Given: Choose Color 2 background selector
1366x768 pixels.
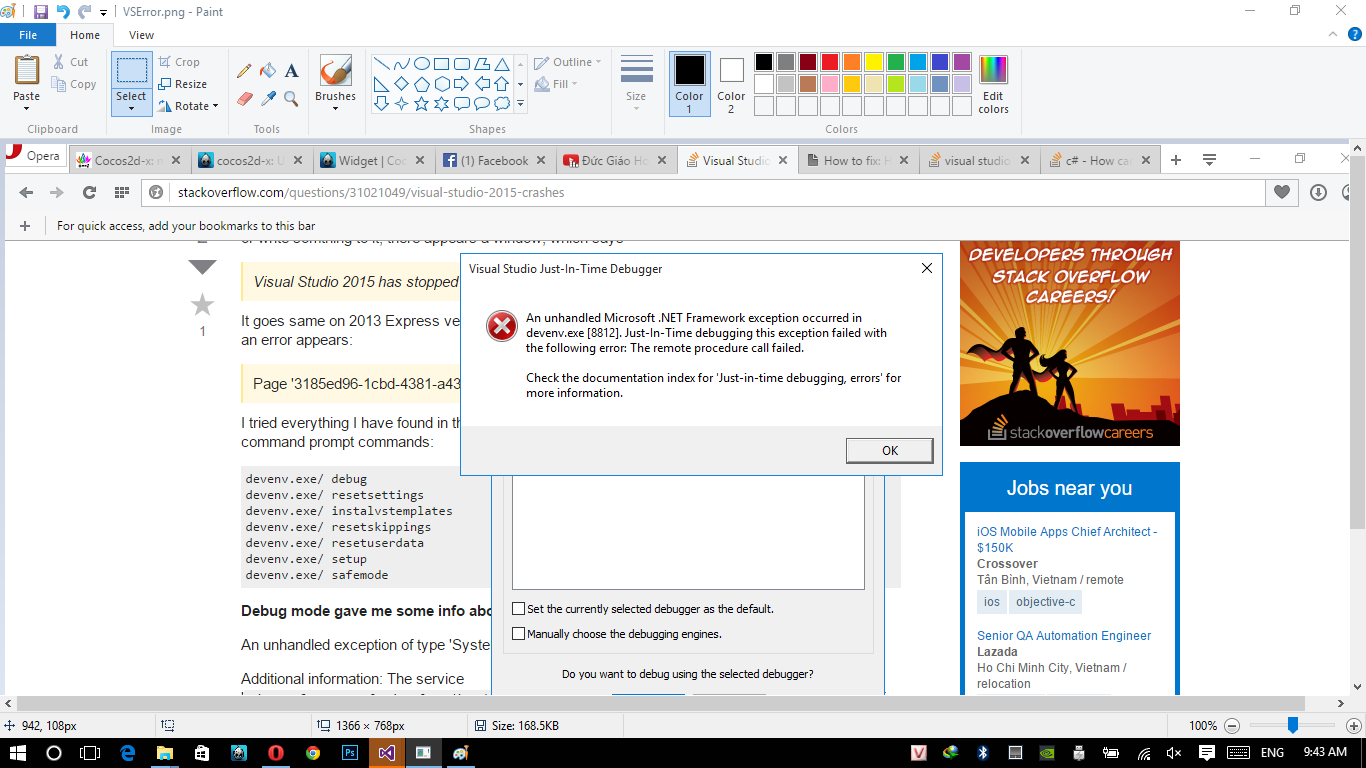Looking at the screenshot, I should click(731, 84).
